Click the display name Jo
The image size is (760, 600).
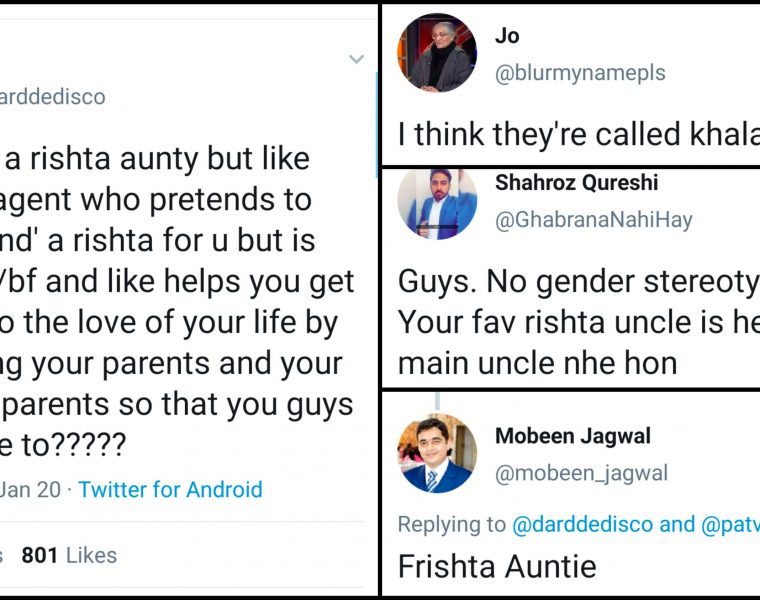point(507,36)
